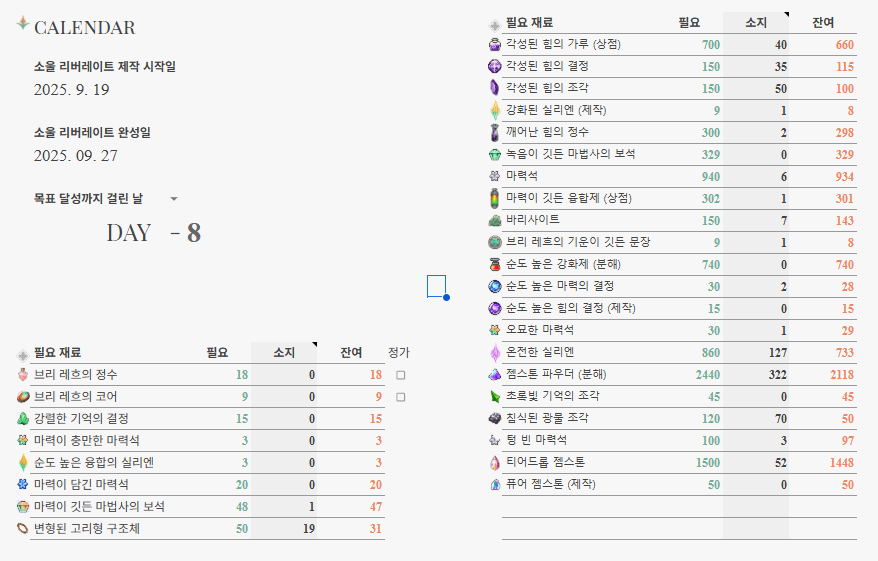This screenshot has width=878, height=561.
Task: Click the 각성된 힘의 가루 (상점) potion icon
Action: tap(494, 44)
